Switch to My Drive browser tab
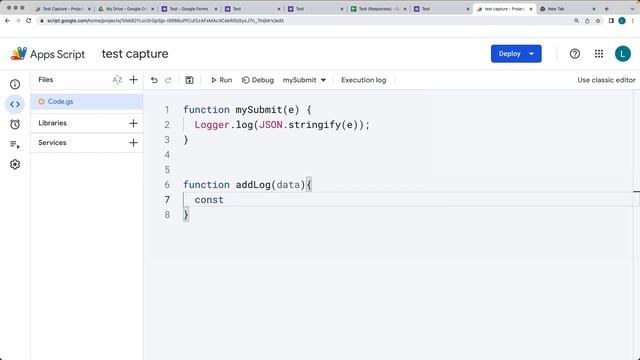This screenshot has height=360, width=640. point(126,9)
